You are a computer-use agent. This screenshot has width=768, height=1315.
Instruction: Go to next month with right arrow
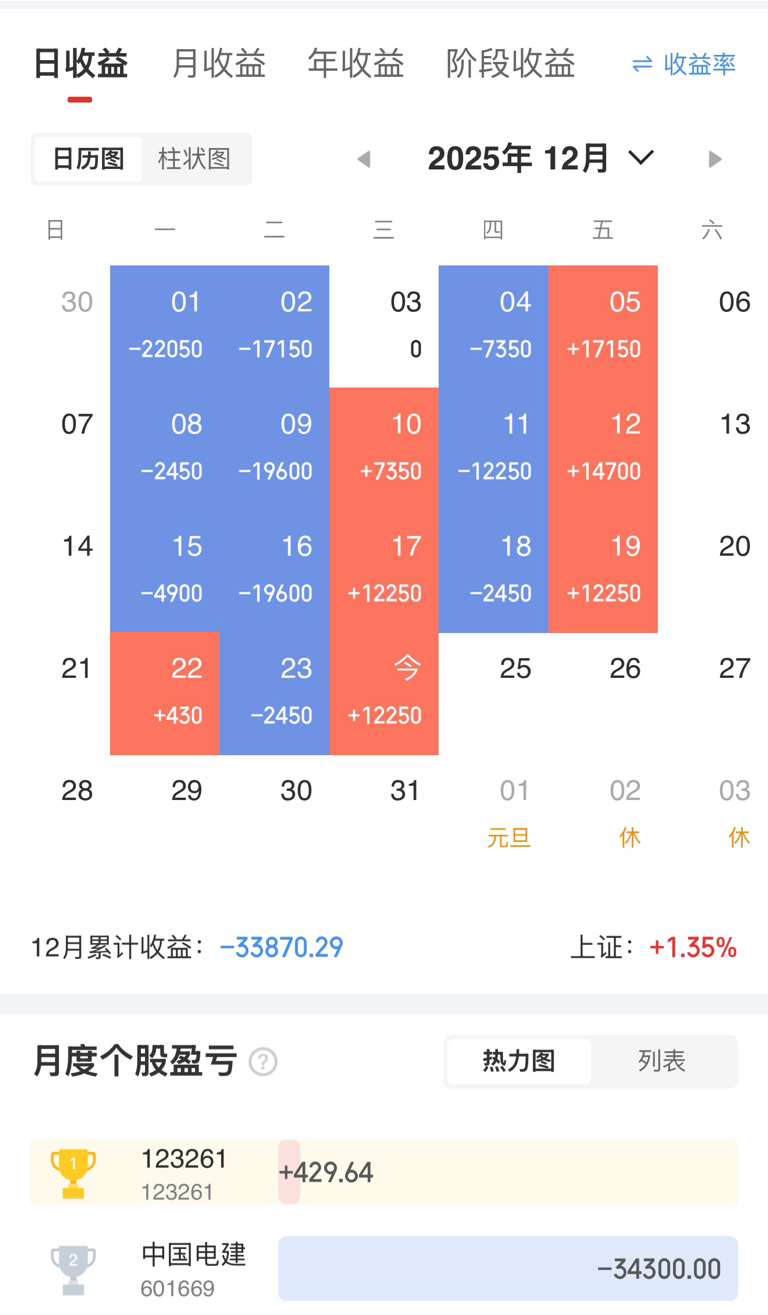point(715,159)
